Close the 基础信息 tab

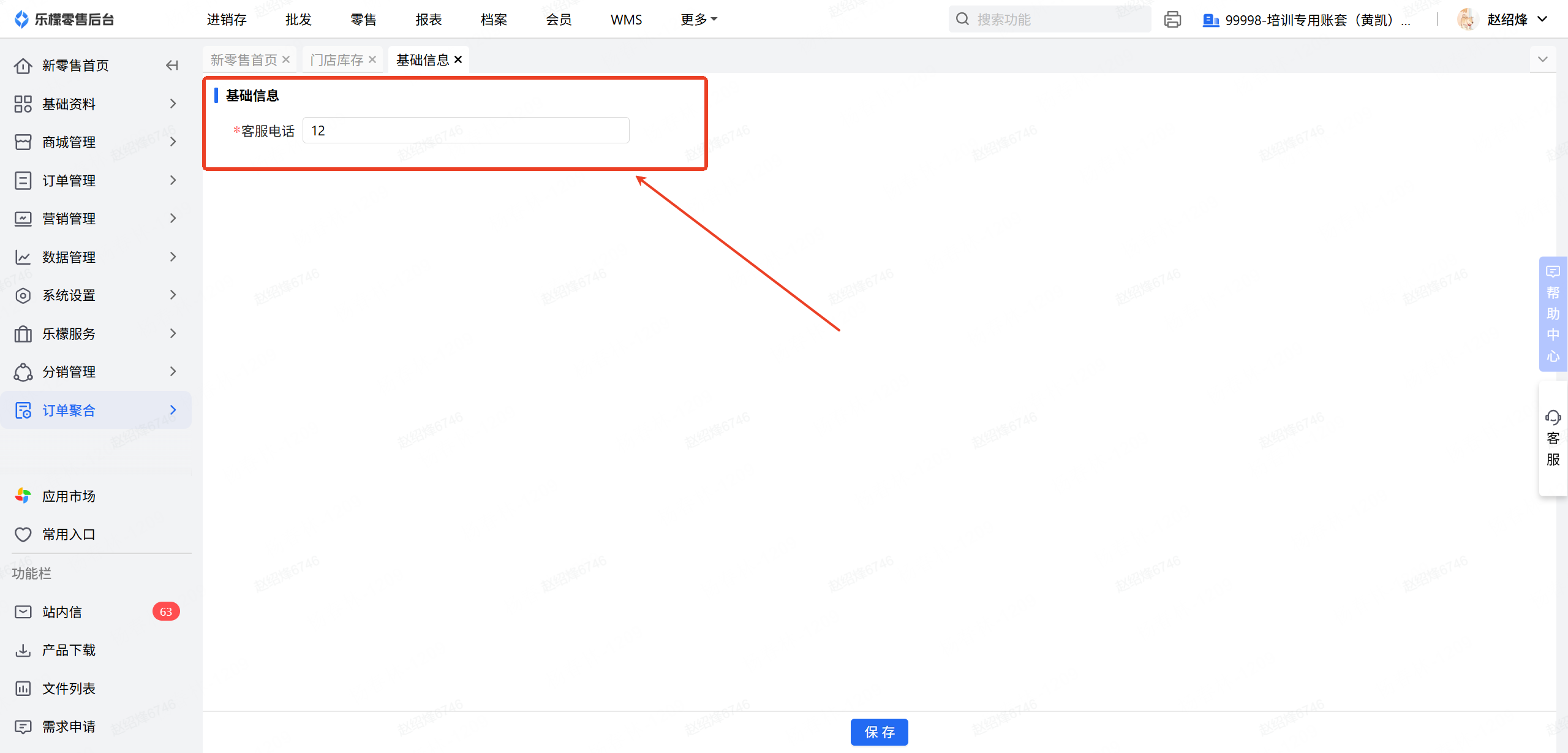pyautogui.click(x=458, y=59)
